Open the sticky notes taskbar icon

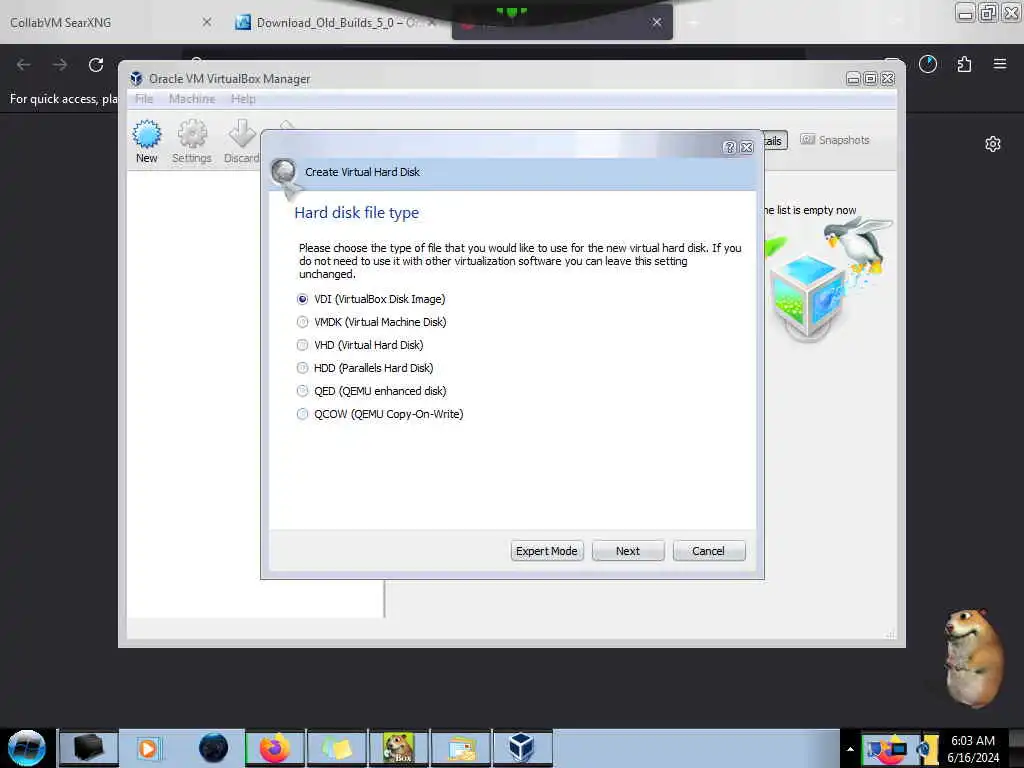click(x=337, y=748)
